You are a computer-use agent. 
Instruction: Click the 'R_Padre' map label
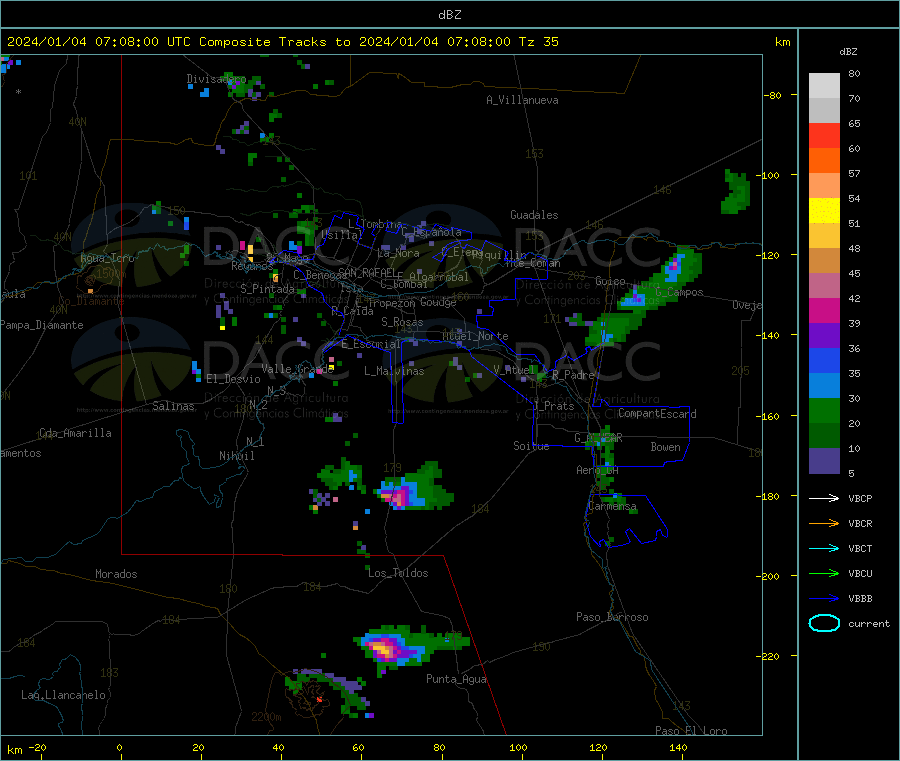[573, 375]
